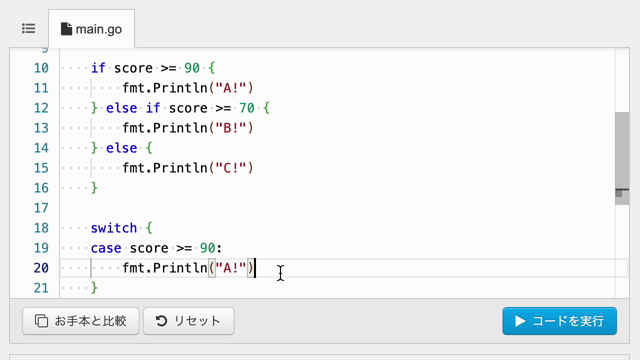Click line number 18 in gutter
The width and height of the screenshot is (640, 360).
point(41,228)
